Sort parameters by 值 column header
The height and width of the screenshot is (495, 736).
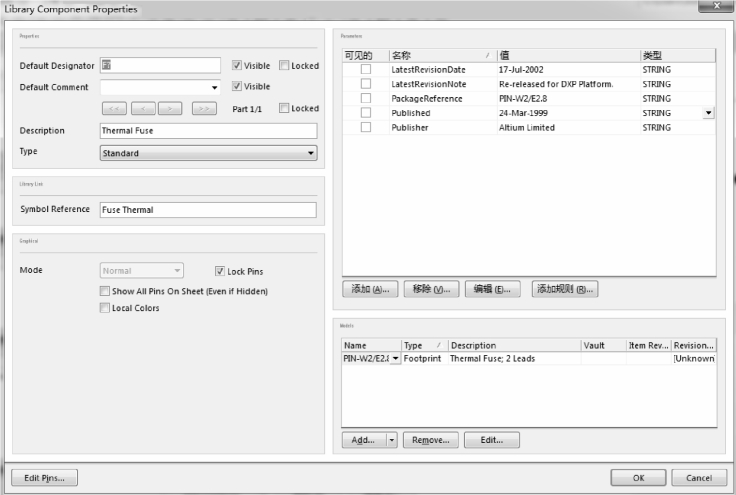pos(569,56)
